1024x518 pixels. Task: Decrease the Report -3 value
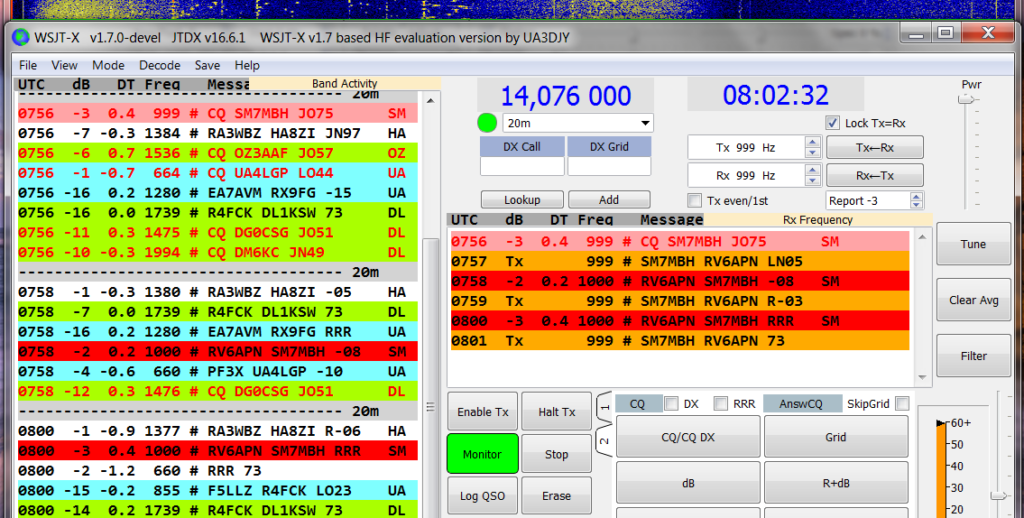coord(916,204)
